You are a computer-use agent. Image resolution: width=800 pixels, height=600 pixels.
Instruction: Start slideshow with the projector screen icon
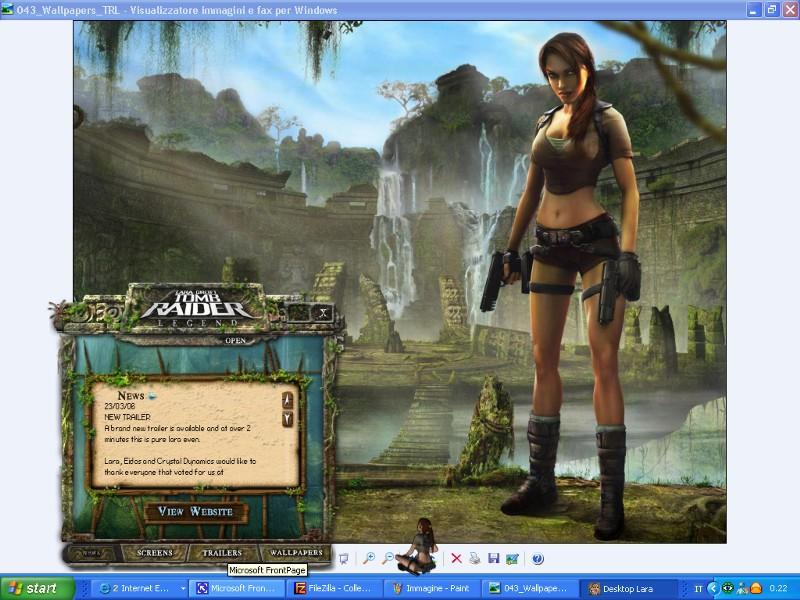[x=345, y=559]
